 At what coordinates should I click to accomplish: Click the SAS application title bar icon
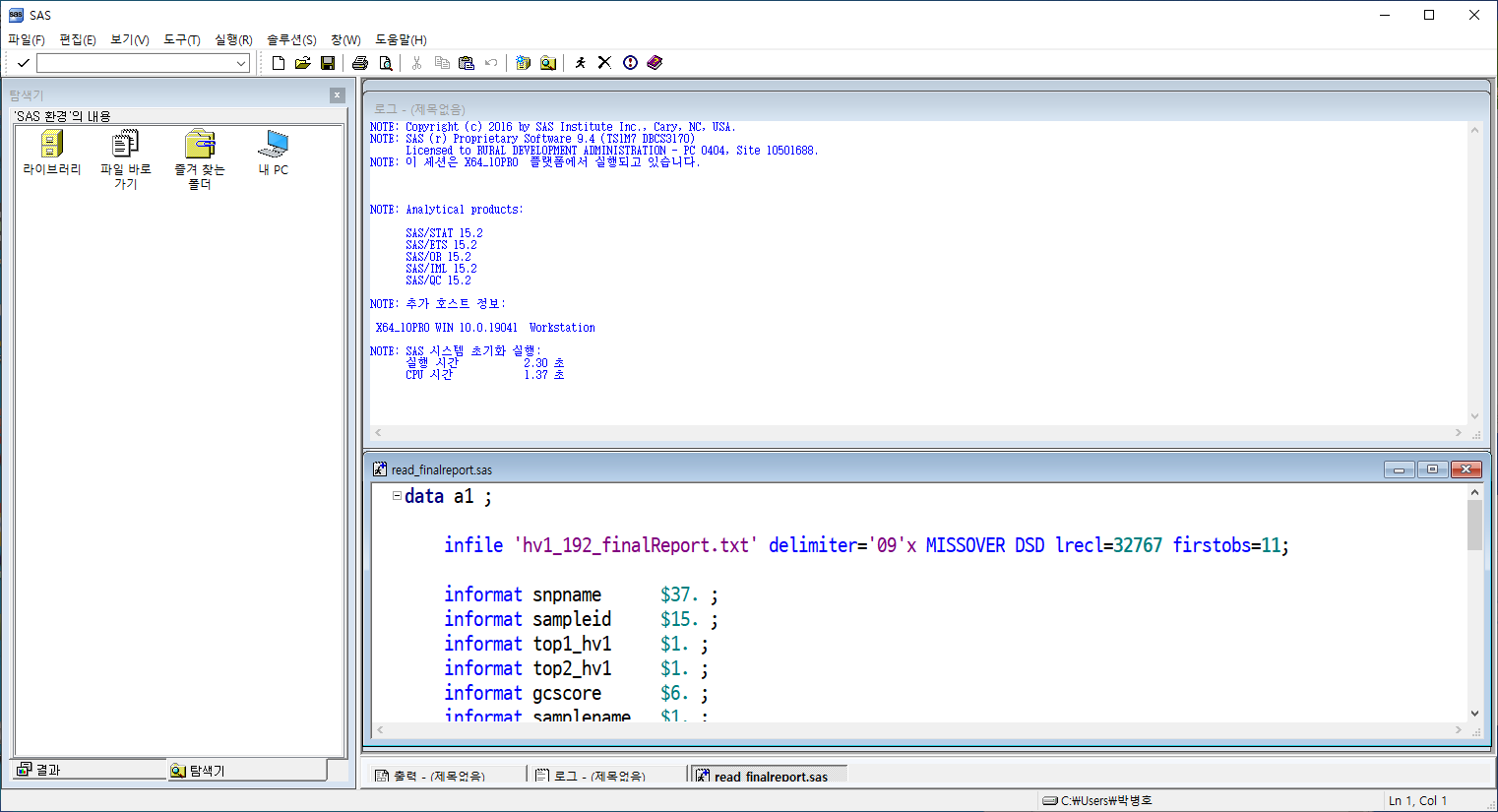pyautogui.click(x=16, y=15)
